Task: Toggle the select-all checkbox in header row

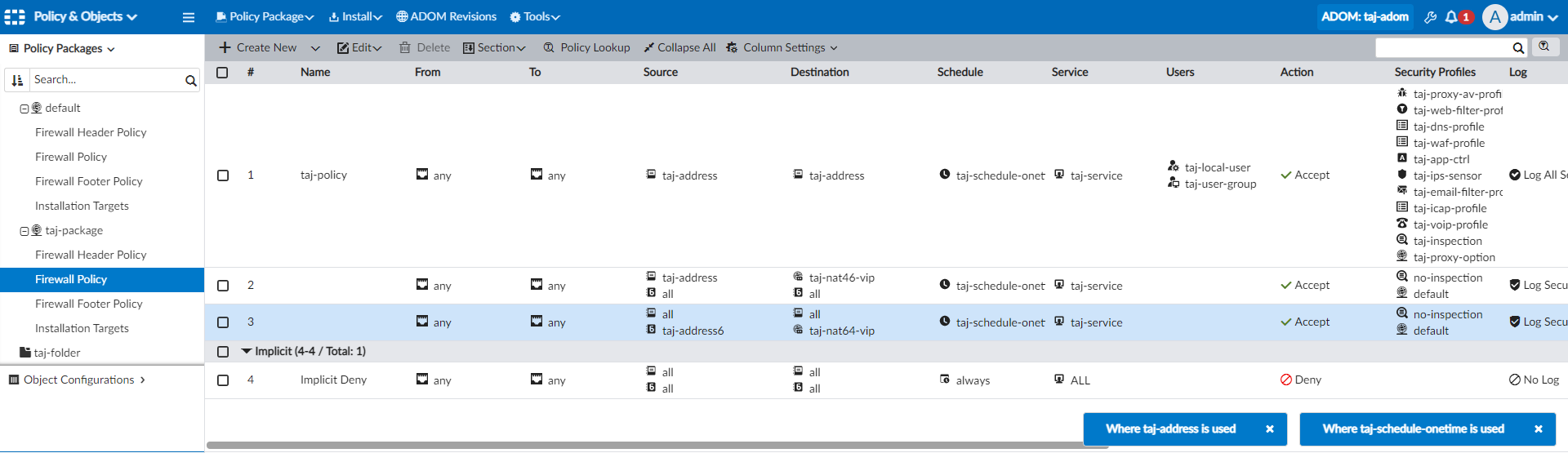Action: 222,73
